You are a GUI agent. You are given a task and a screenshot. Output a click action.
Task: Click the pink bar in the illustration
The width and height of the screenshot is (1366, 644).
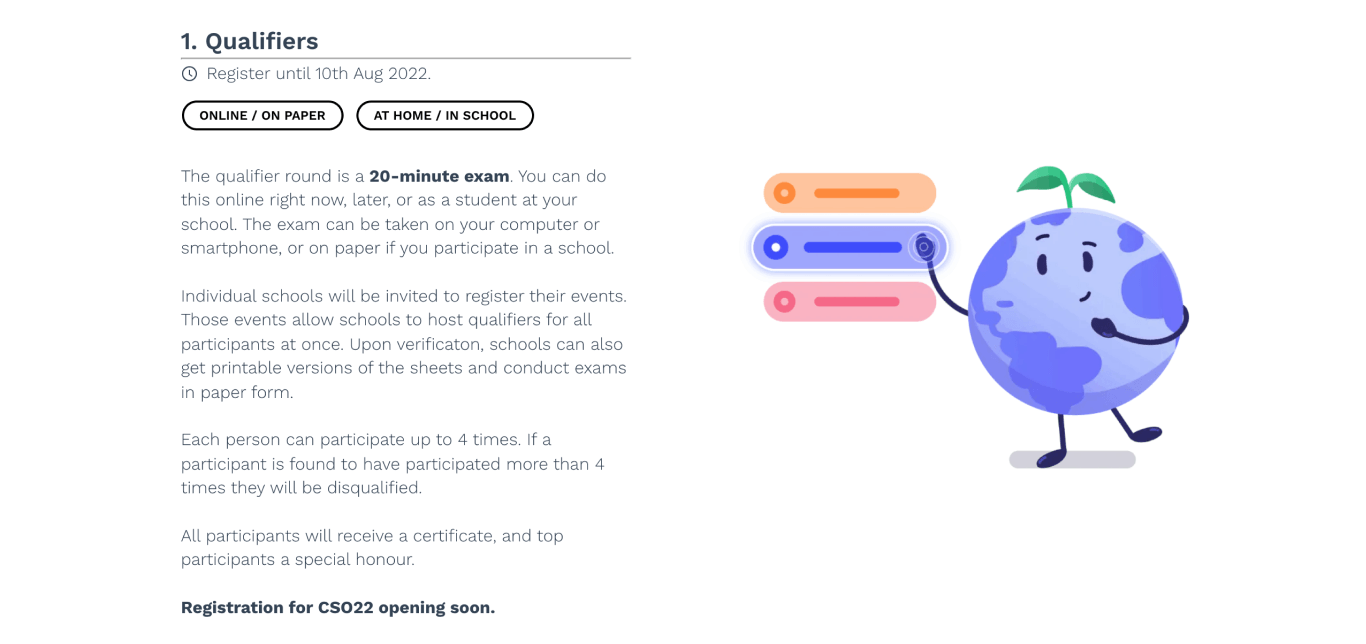856,301
